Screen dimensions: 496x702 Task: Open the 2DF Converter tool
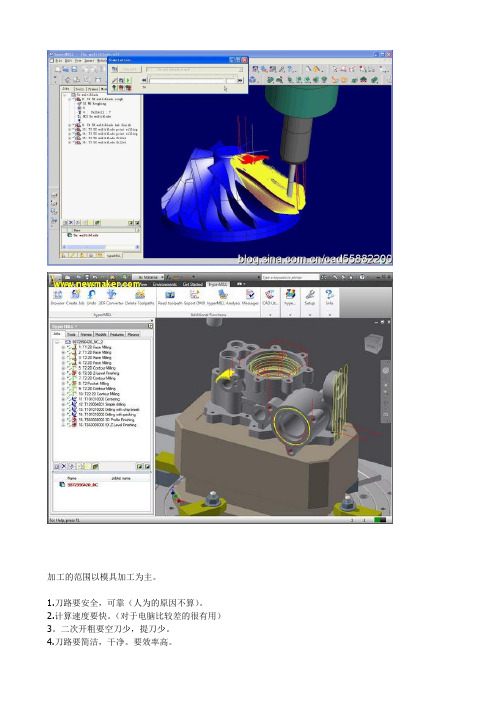(x=111, y=295)
